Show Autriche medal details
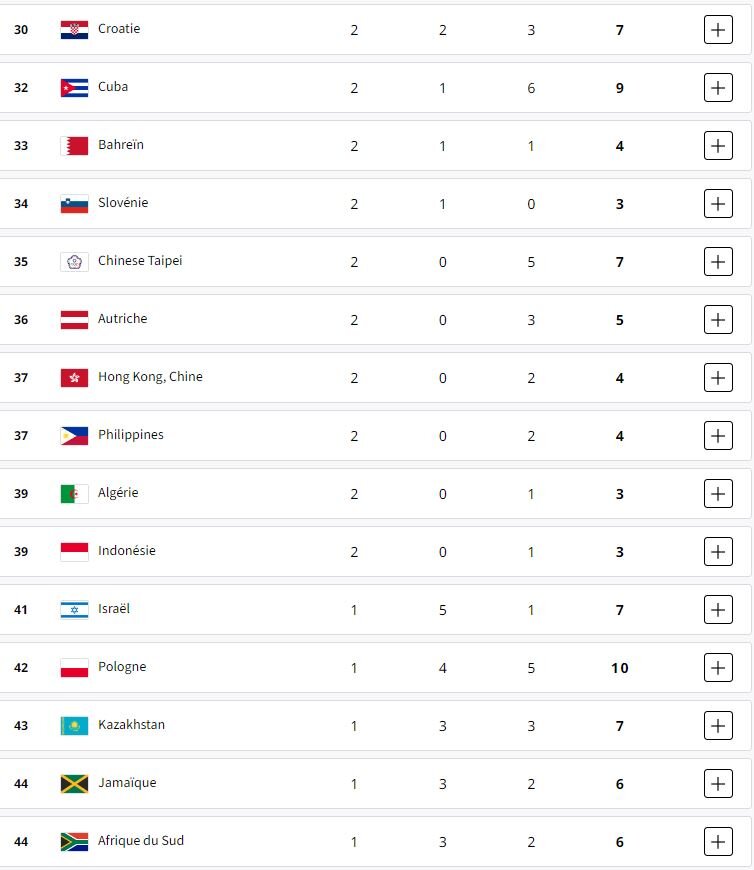 pos(718,320)
